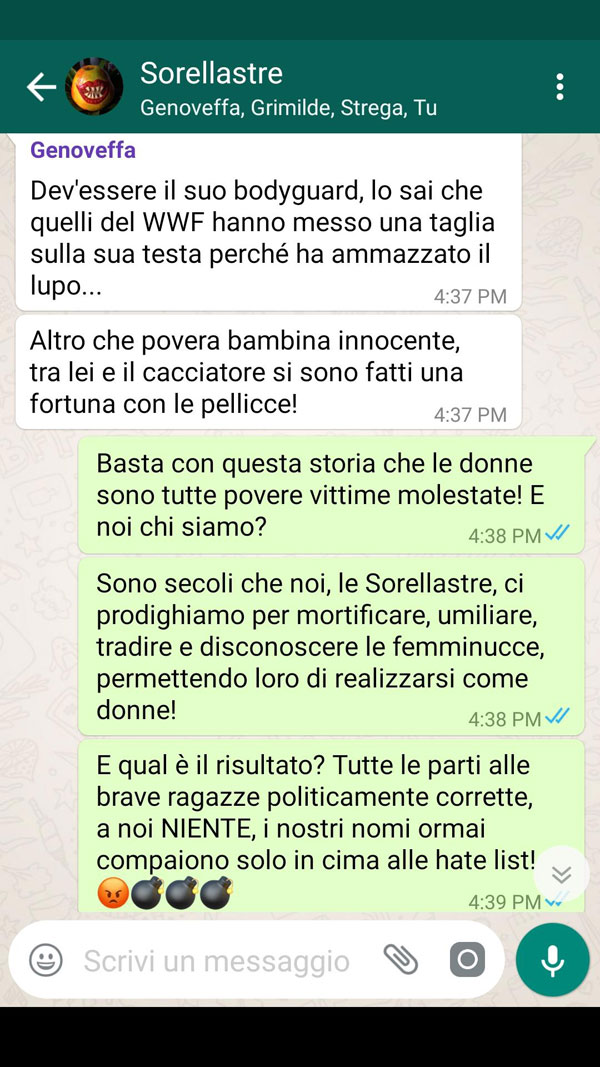Open group info via Sorellastre title
The image size is (600, 1067).
click(x=211, y=73)
